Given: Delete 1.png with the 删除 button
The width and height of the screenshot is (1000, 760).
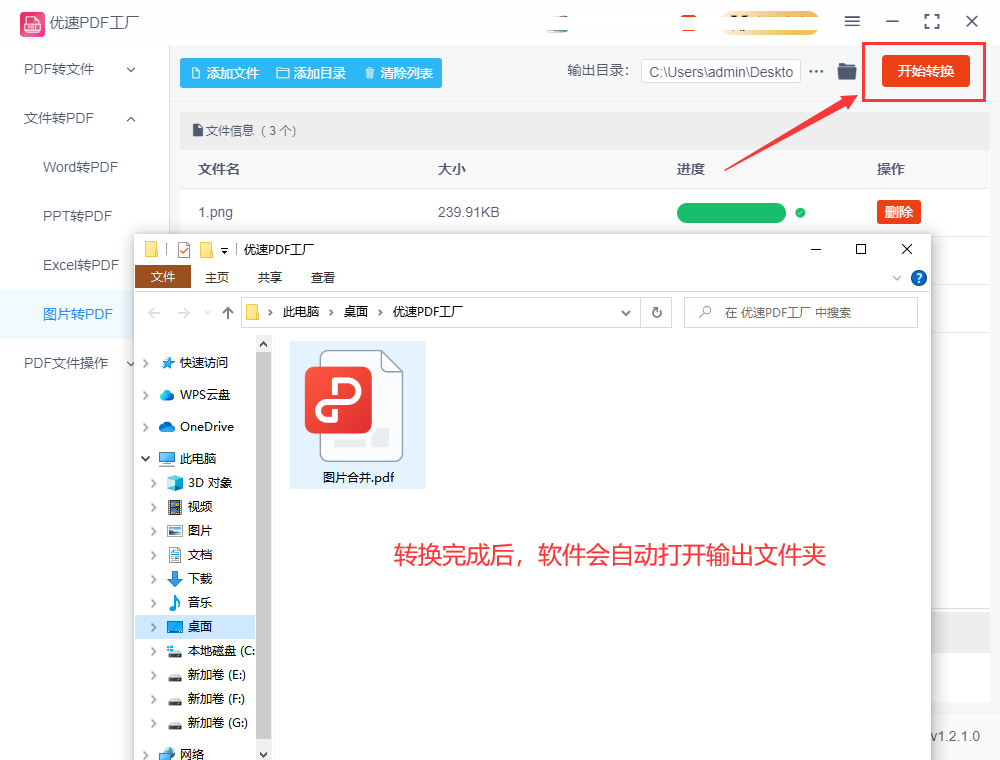Looking at the screenshot, I should coord(899,212).
